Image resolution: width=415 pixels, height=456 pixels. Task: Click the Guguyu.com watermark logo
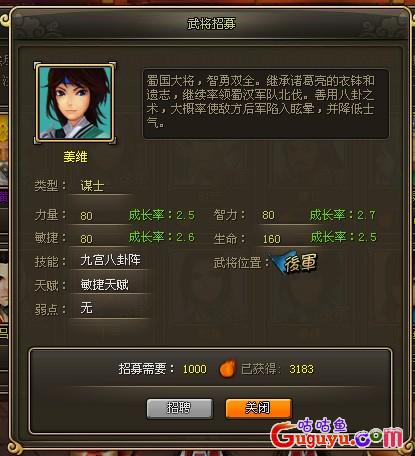pyautogui.click(x=337, y=433)
